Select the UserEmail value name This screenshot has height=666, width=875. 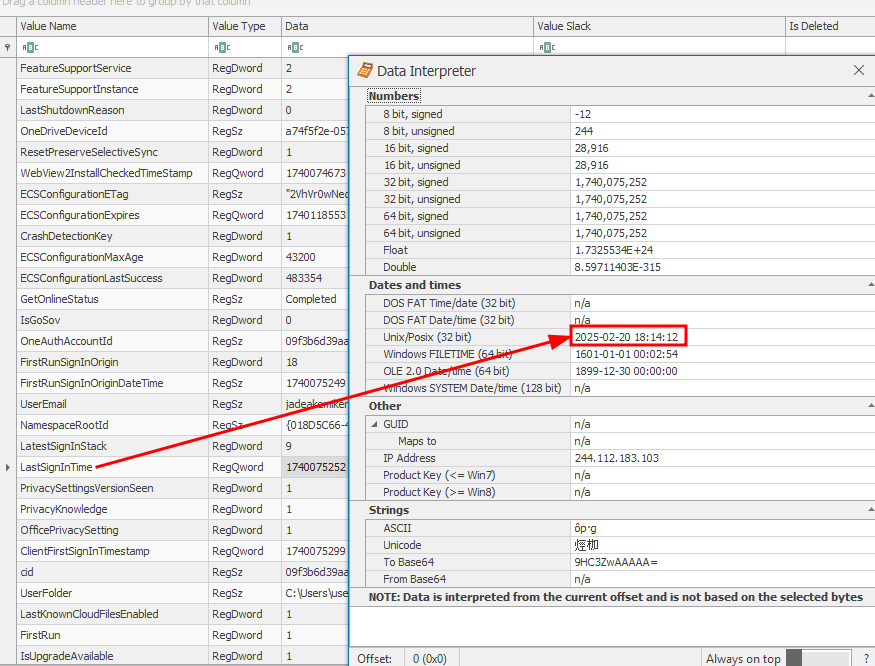[43, 404]
